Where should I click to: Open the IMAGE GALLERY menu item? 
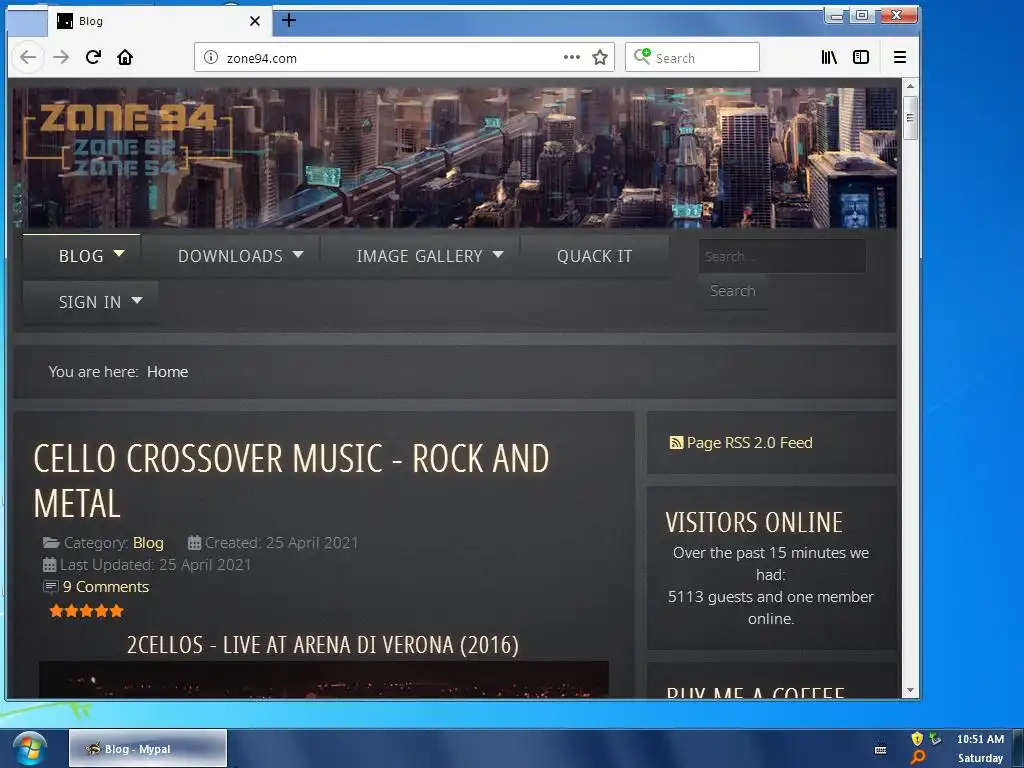419,256
